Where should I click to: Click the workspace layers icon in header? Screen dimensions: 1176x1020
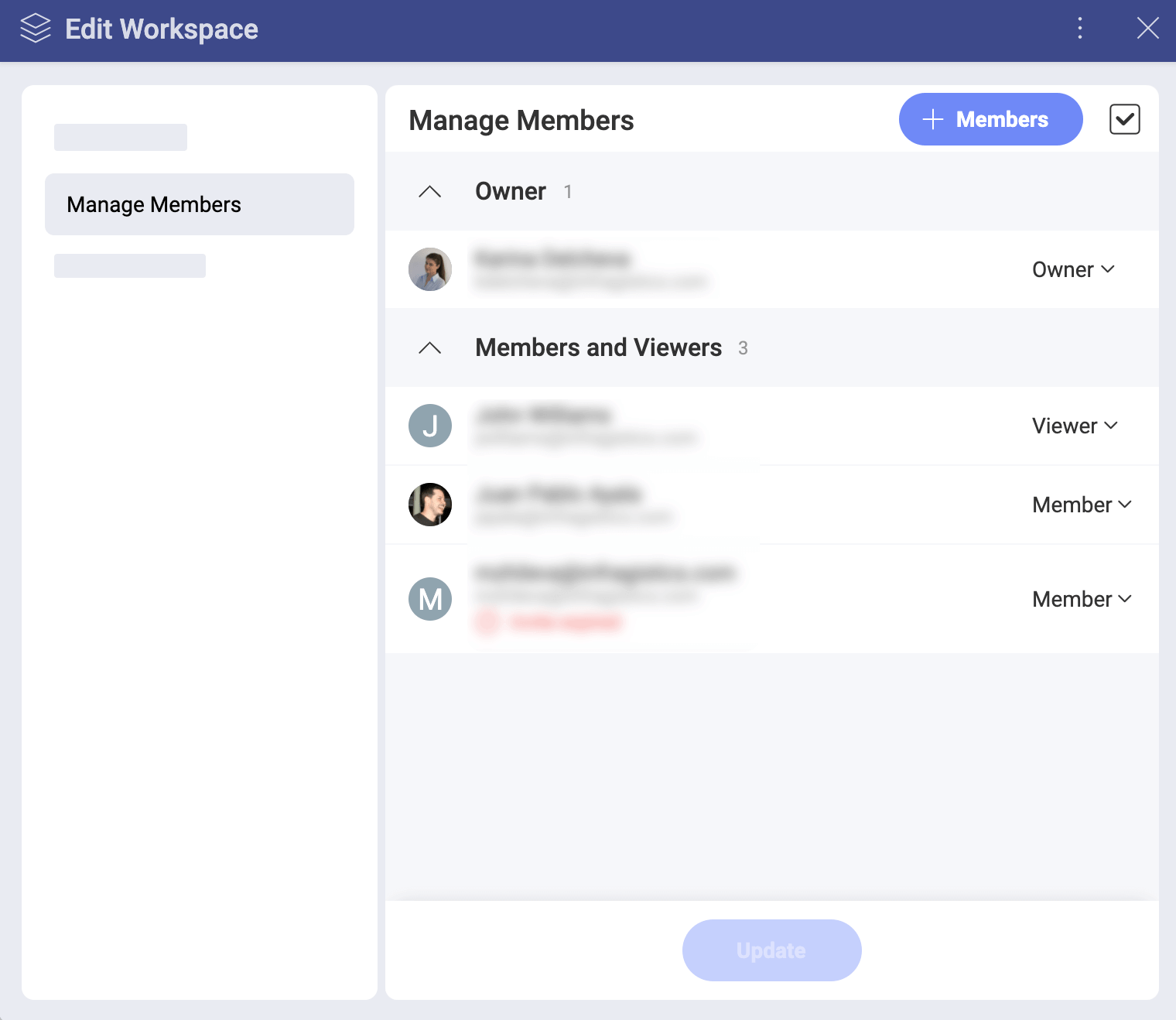point(36,29)
